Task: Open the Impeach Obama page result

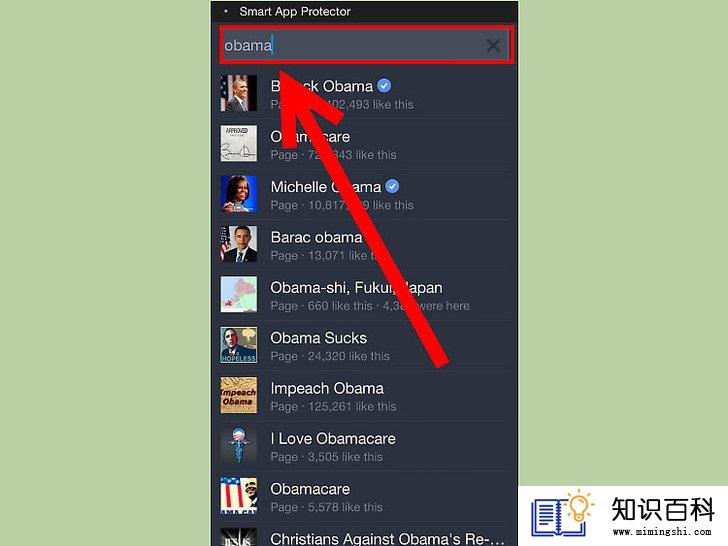Action: [x=366, y=396]
